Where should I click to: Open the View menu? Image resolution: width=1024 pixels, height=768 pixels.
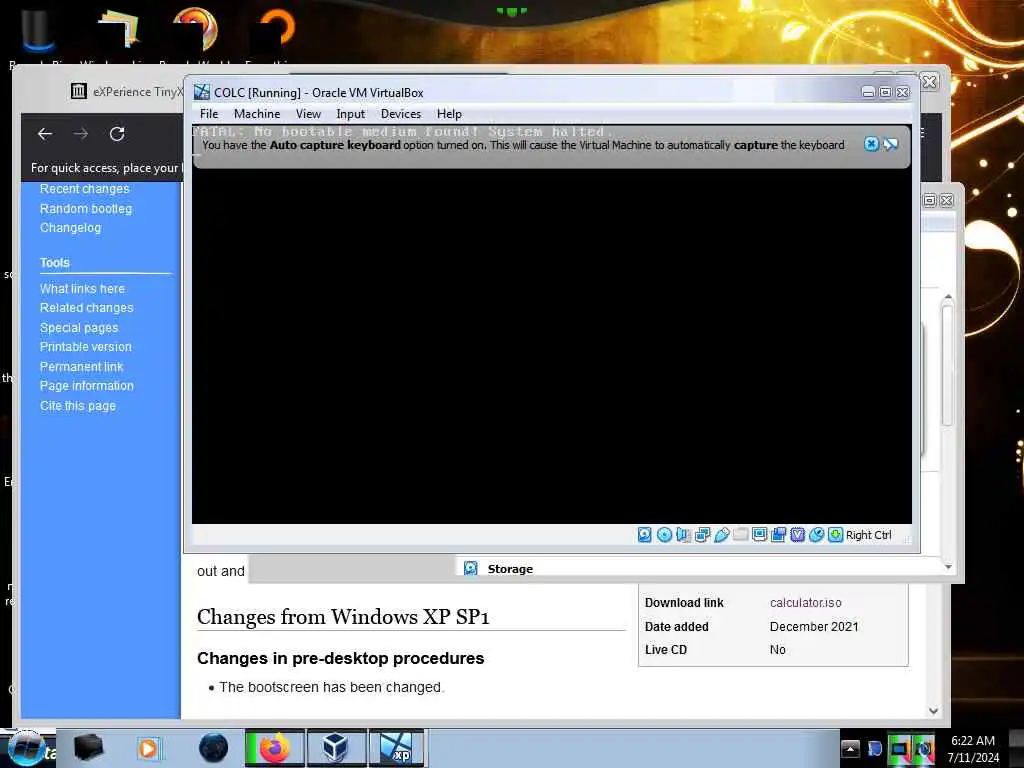click(308, 114)
